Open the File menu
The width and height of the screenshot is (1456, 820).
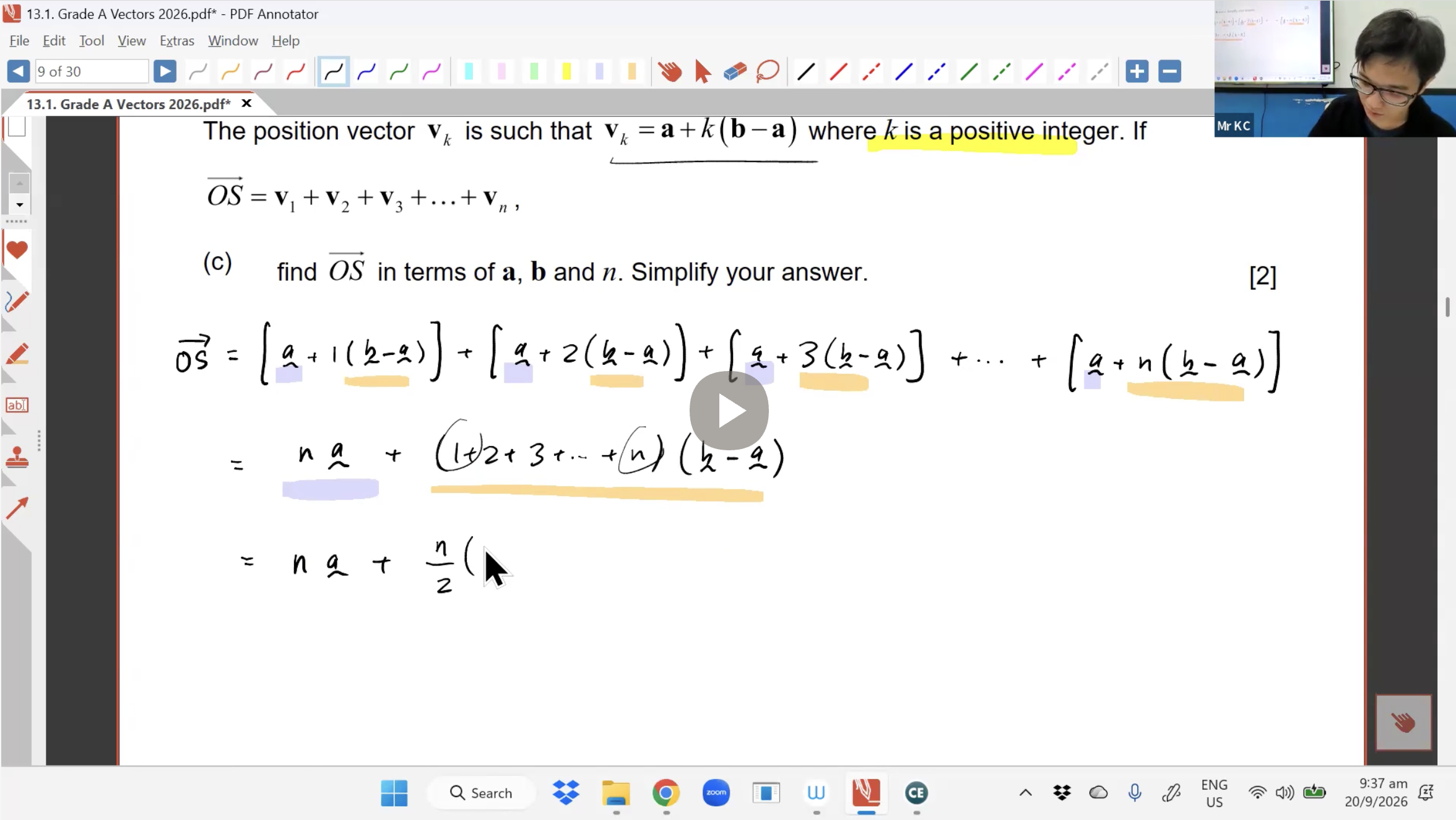coord(19,41)
